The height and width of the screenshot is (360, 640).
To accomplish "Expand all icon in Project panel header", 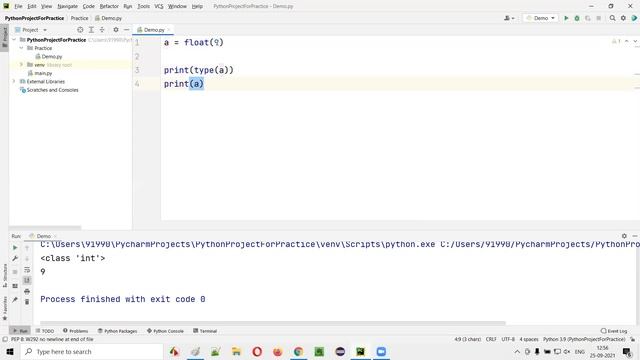I will tap(91, 30).
